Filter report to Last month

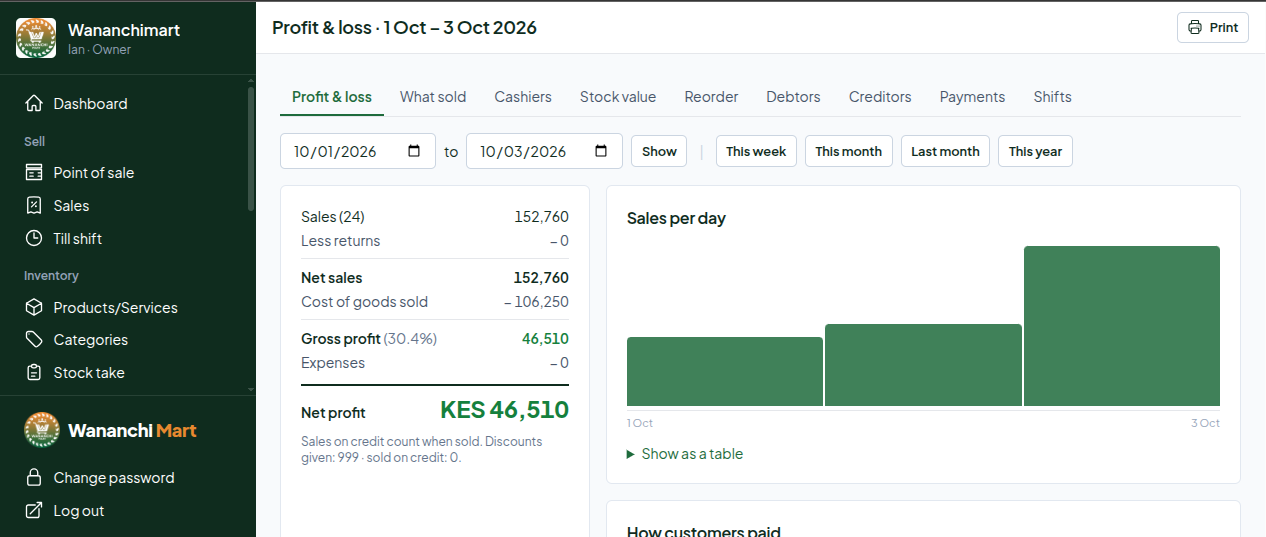coord(945,152)
